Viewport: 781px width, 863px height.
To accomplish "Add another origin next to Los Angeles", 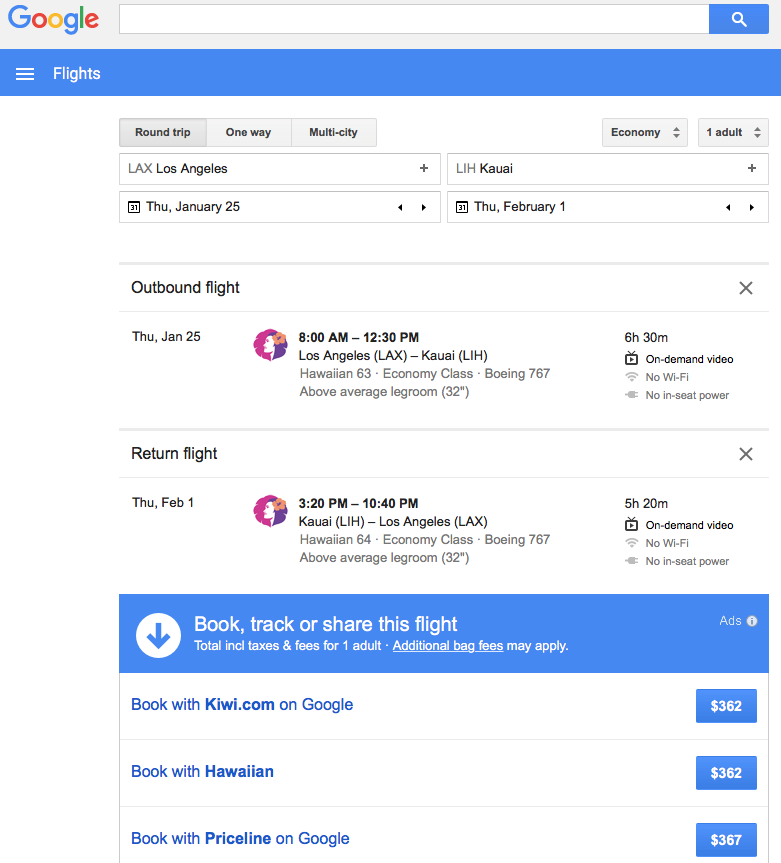I will pyautogui.click(x=424, y=169).
